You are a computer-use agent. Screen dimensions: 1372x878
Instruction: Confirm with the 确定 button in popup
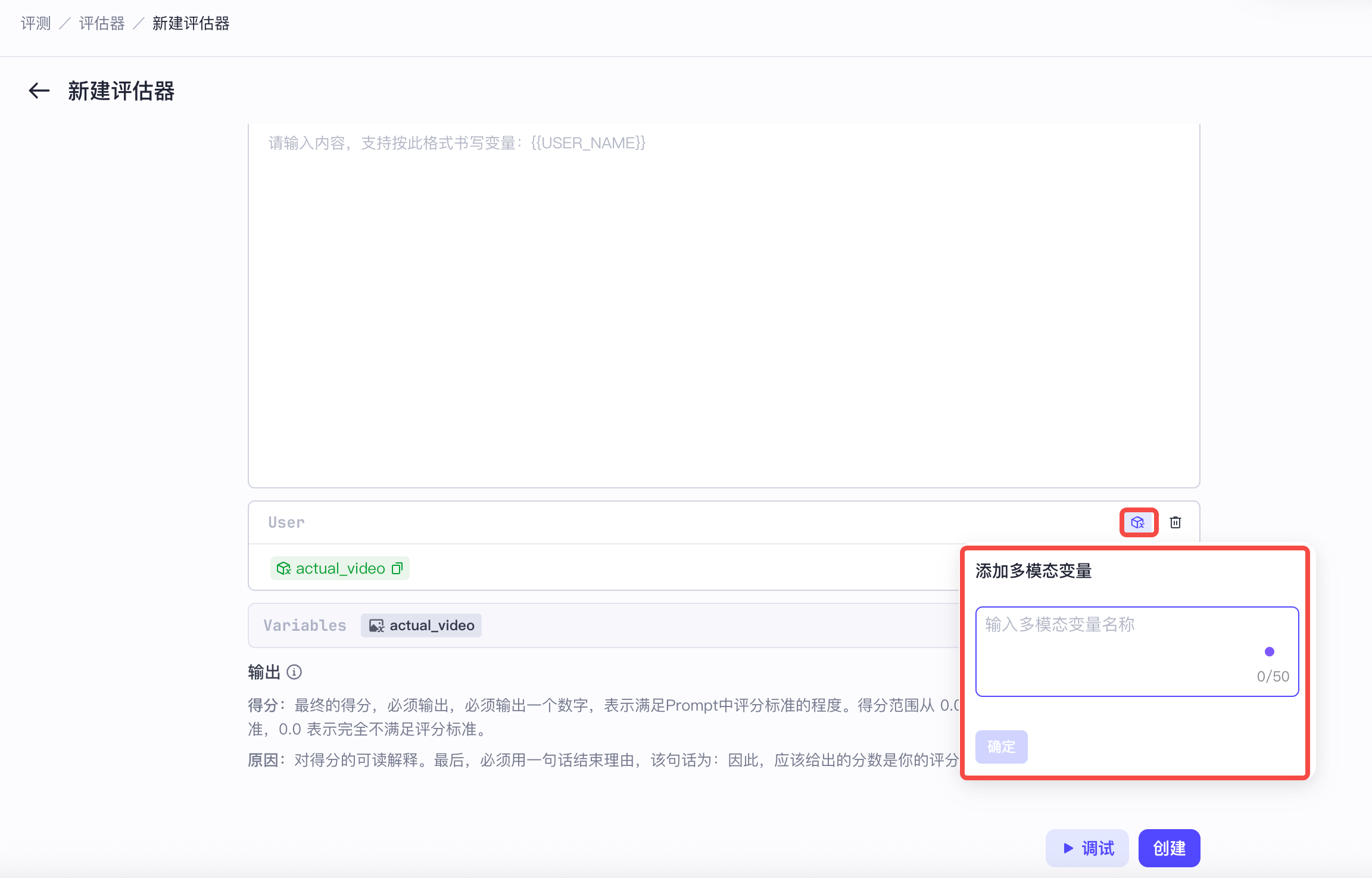coord(1002,746)
